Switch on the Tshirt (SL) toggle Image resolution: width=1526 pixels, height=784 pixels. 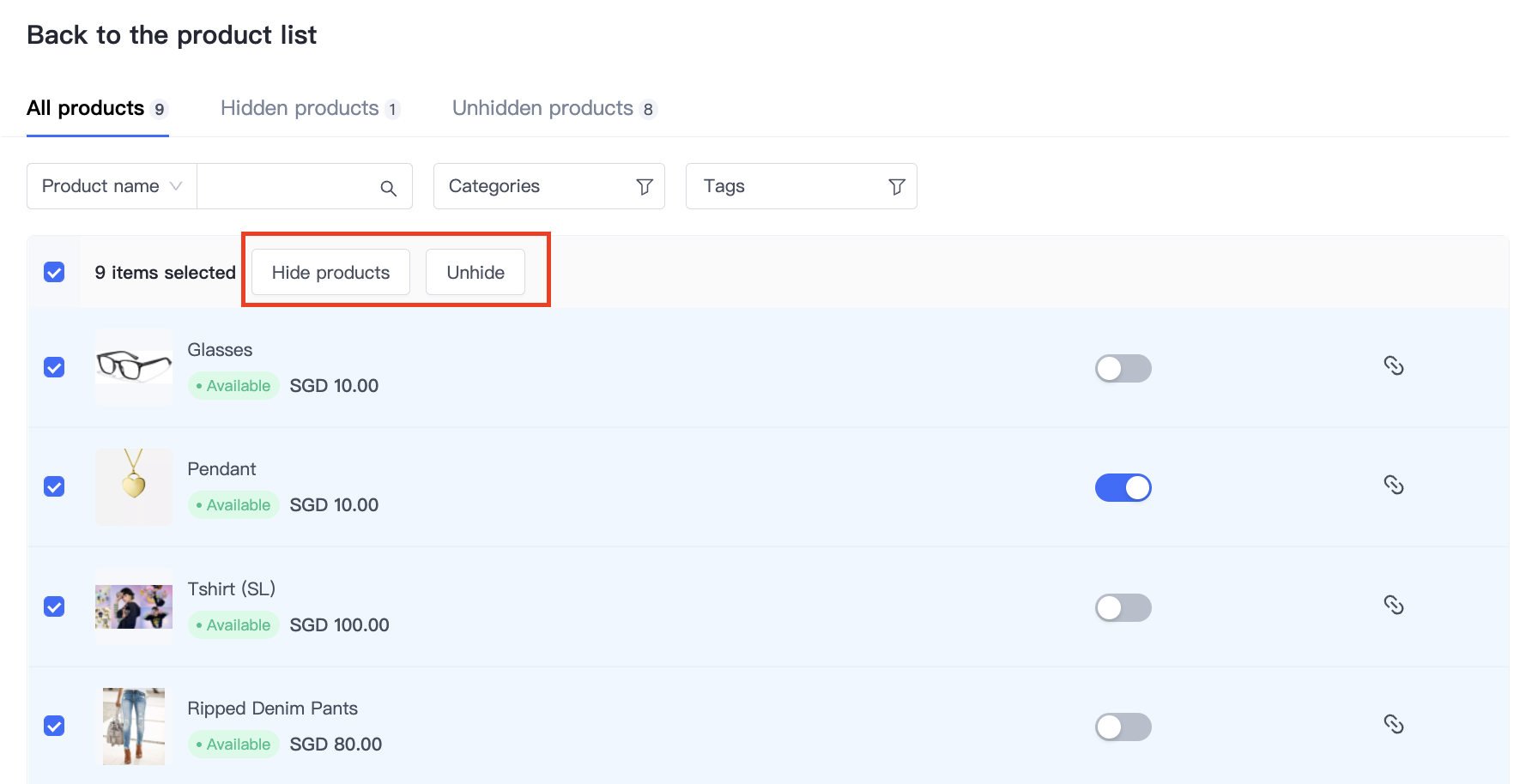1123,608
